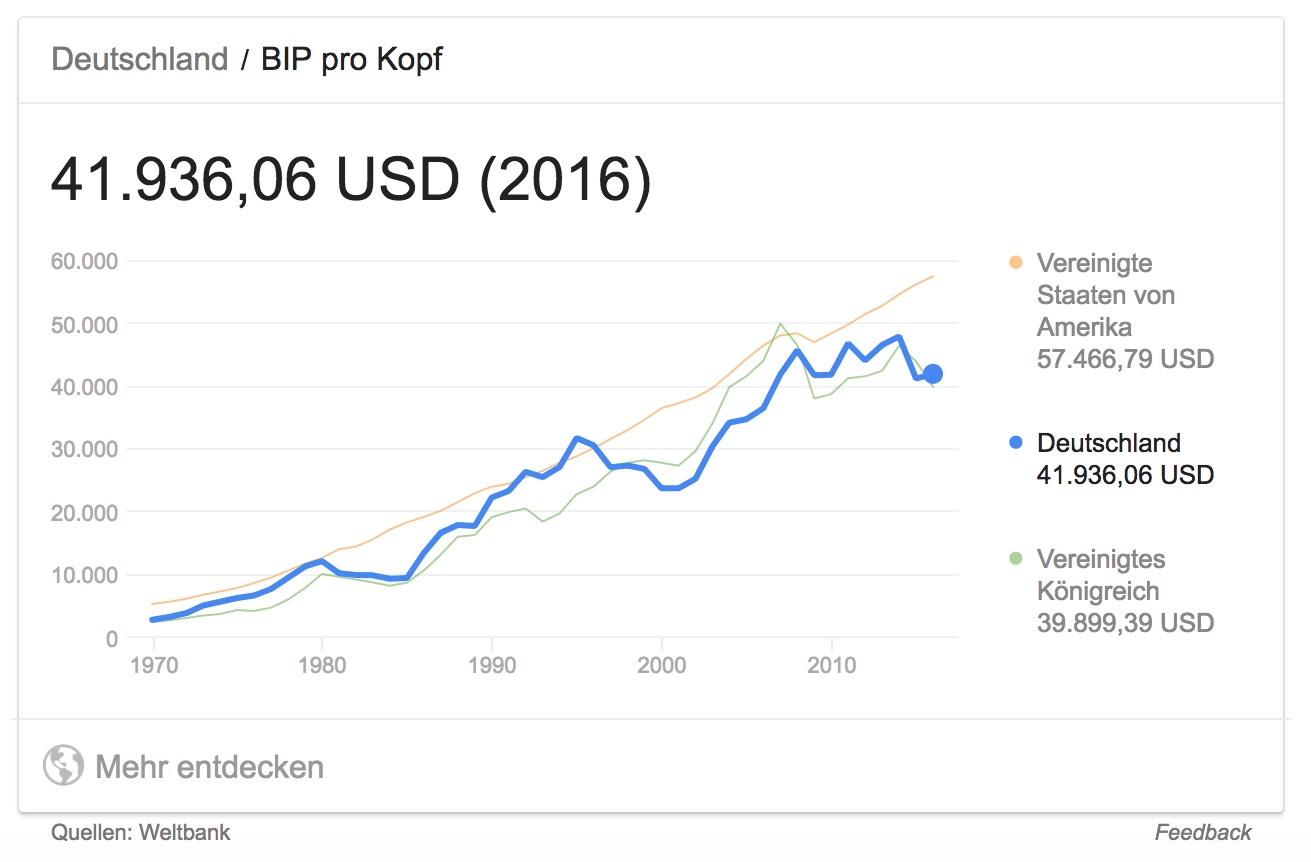Screen dimensions: 1311x862
Task: Click the Weltbank source text
Action: (x=185, y=832)
